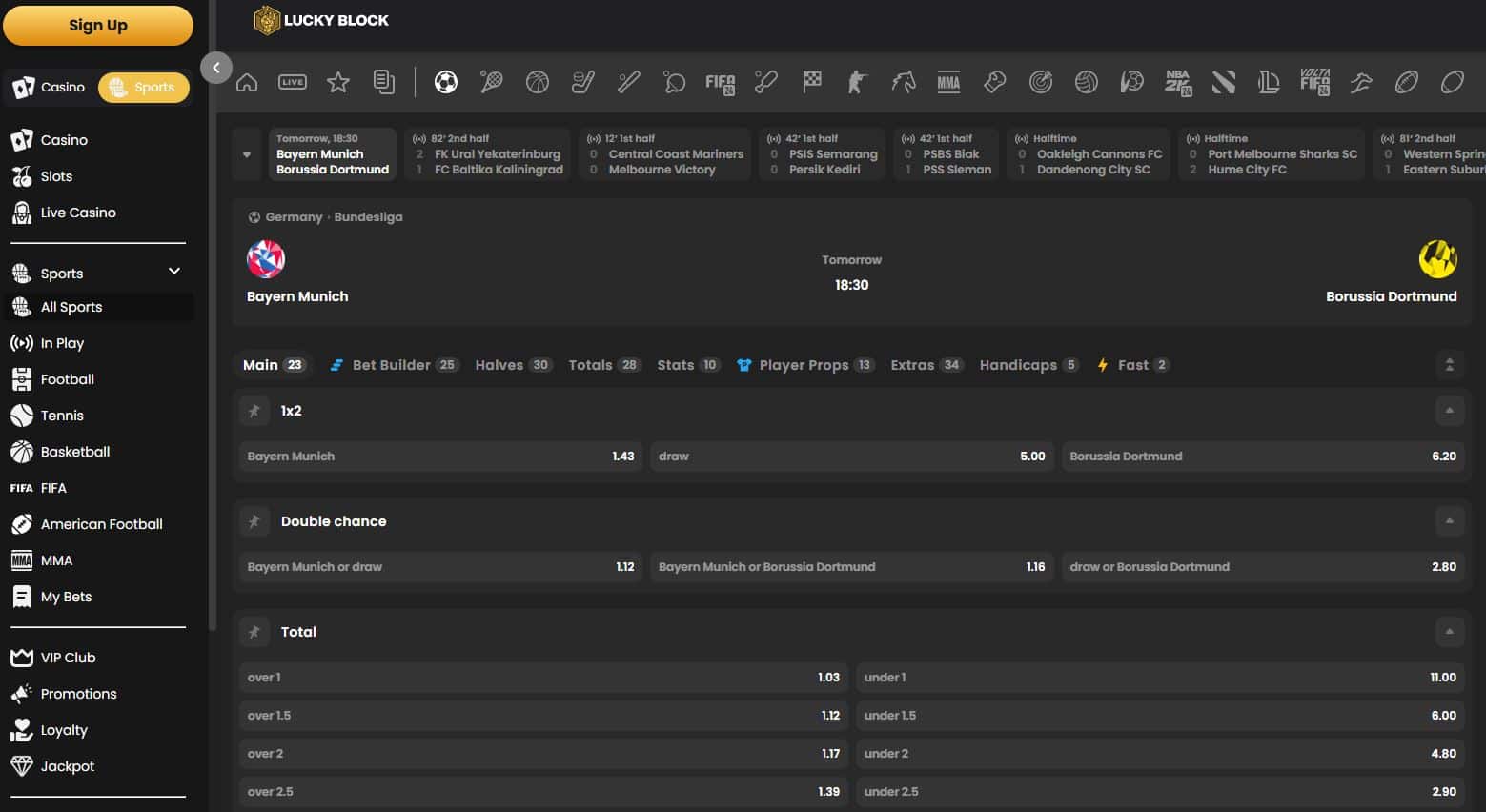This screenshot has width=1486, height=812.
Task: Click the Sign Up button
Action: tap(98, 25)
